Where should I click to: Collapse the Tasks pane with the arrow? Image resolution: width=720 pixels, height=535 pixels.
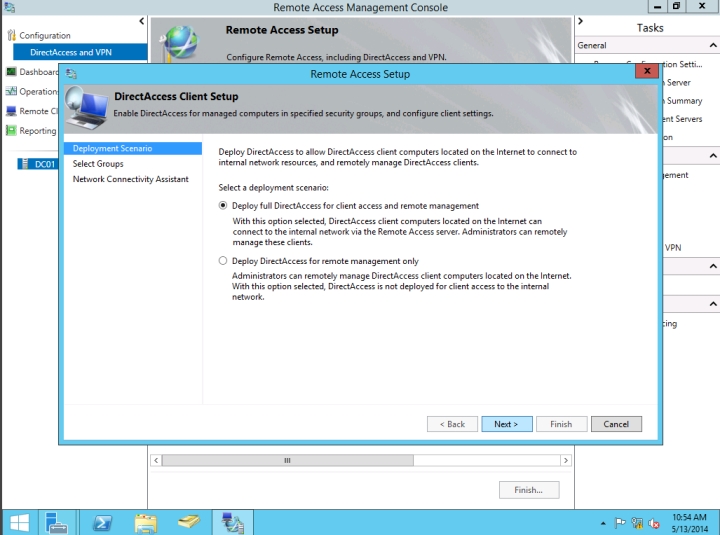[x=581, y=21]
